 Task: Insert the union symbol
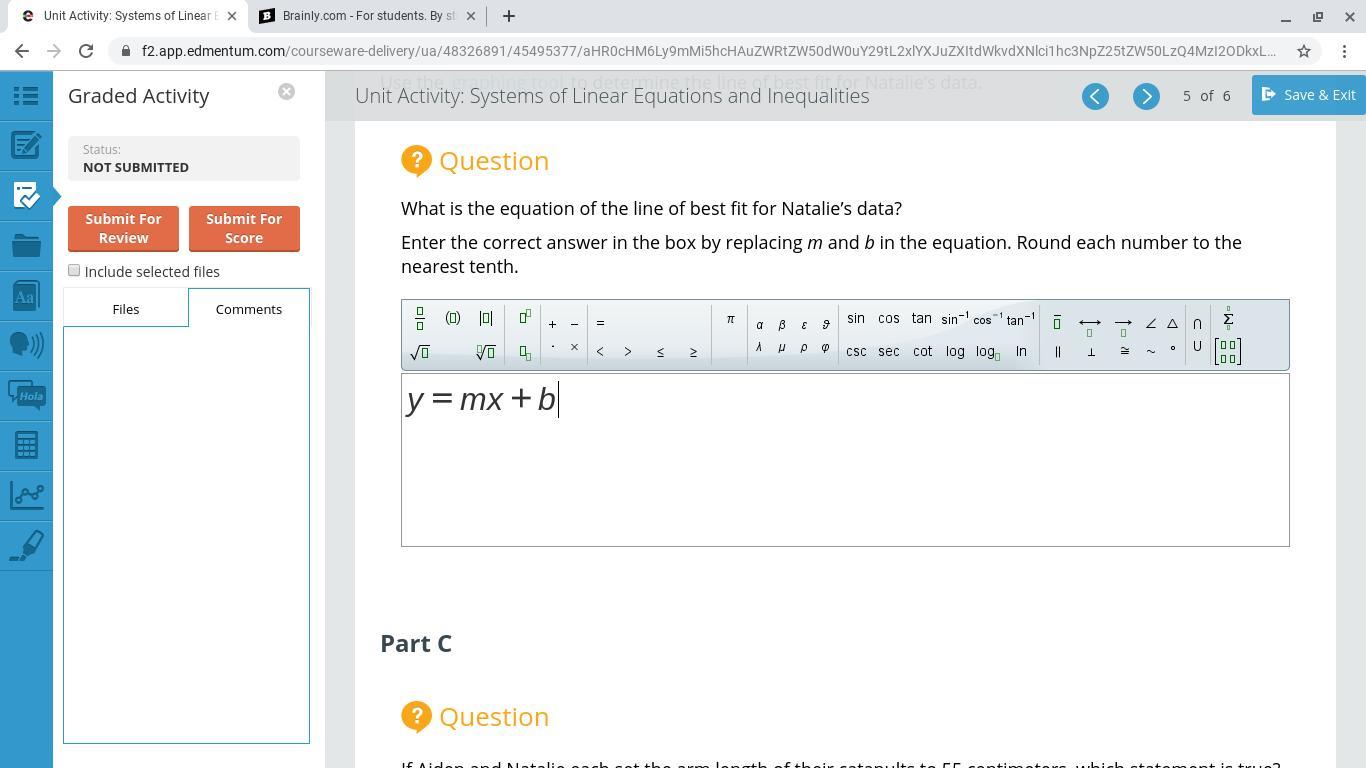(1197, 347)
